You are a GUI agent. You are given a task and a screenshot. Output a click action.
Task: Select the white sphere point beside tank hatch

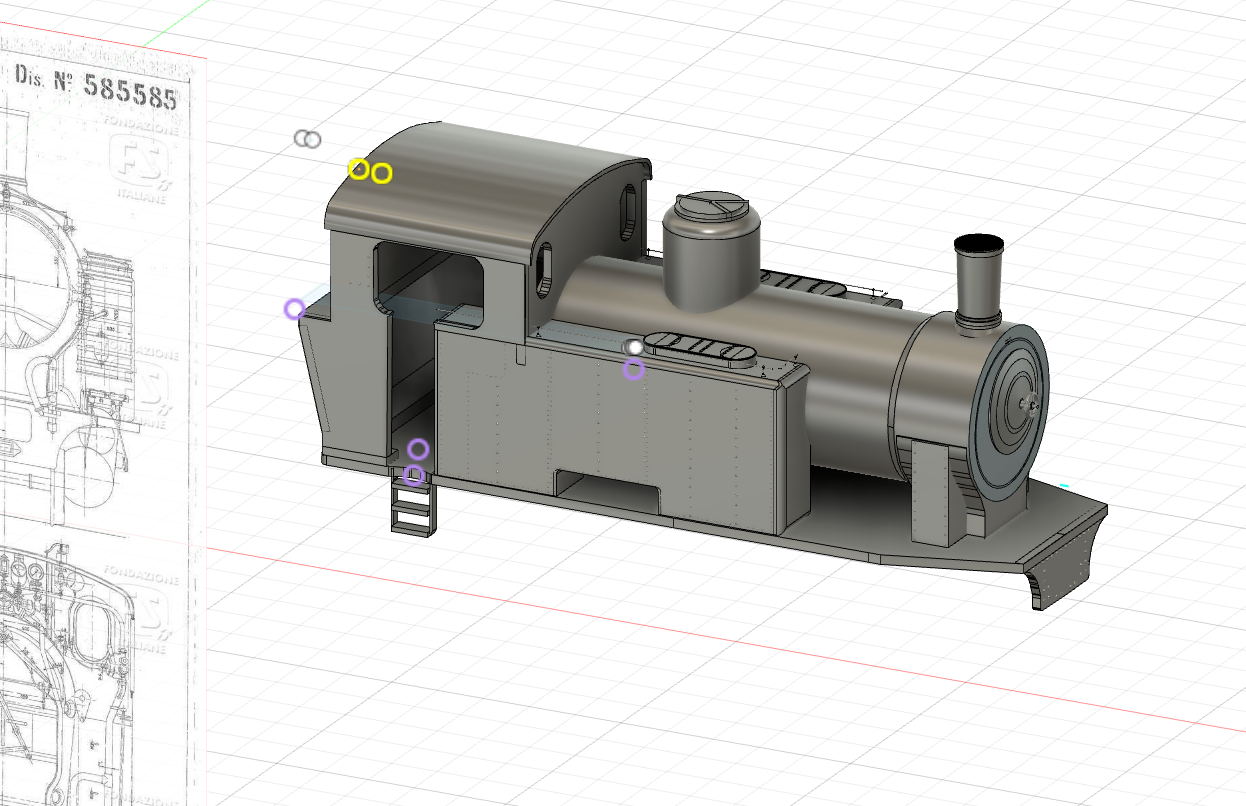[x=633, y=347]
